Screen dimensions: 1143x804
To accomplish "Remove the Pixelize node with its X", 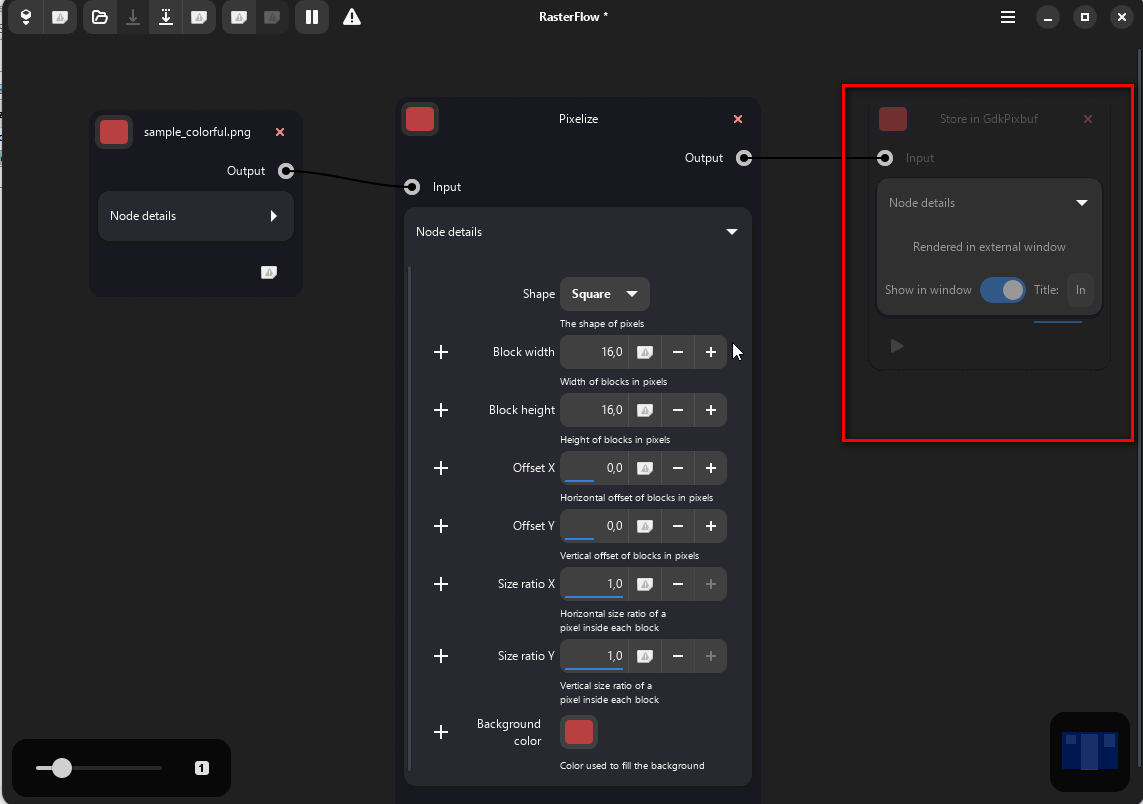I will point(738,119).
